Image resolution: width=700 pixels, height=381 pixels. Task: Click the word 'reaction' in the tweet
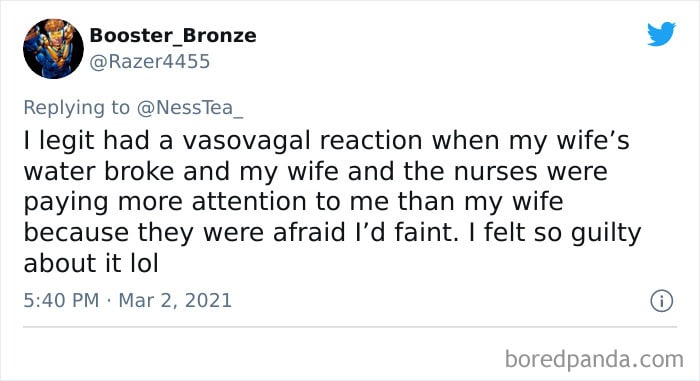point(371,140)
